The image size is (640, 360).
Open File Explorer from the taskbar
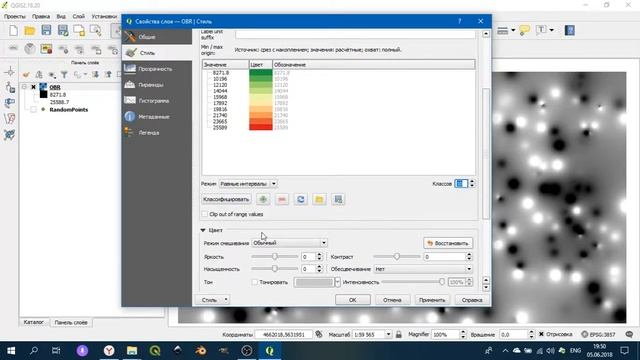click(x=132, y=351)
